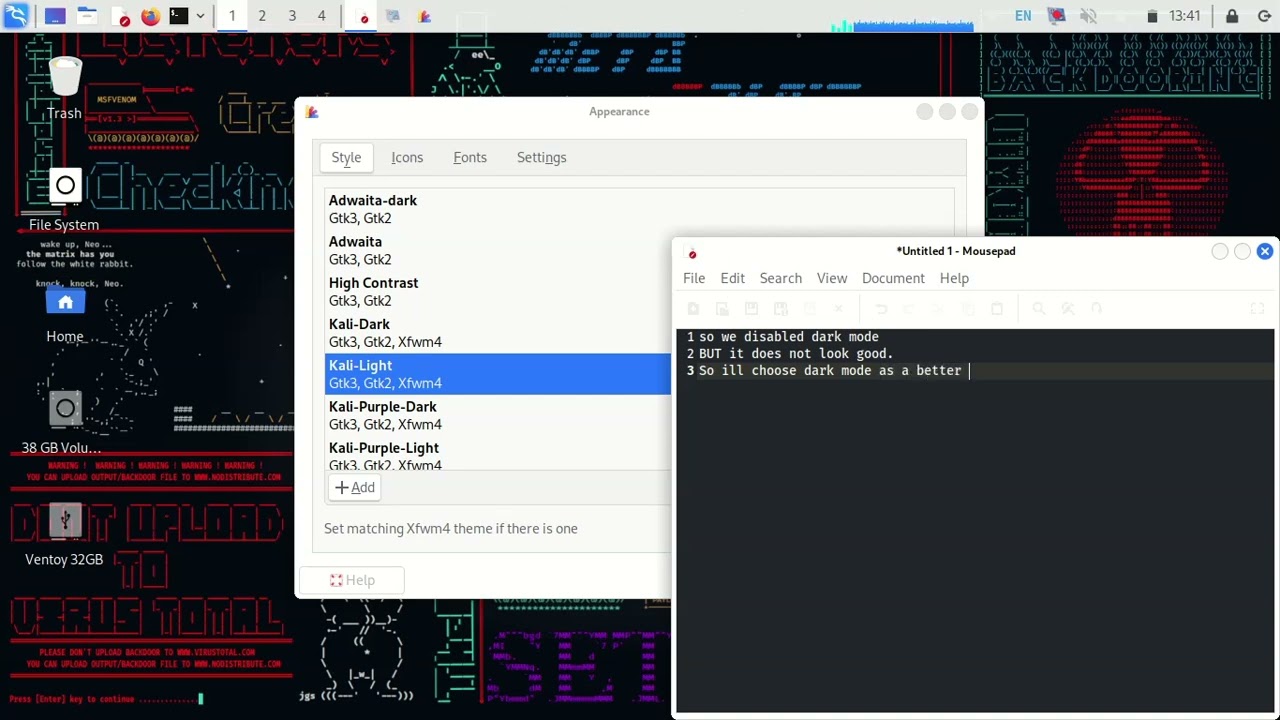Select the Kali-Dark theme
Screen dimensions: 1280x720
pos(498,332)
